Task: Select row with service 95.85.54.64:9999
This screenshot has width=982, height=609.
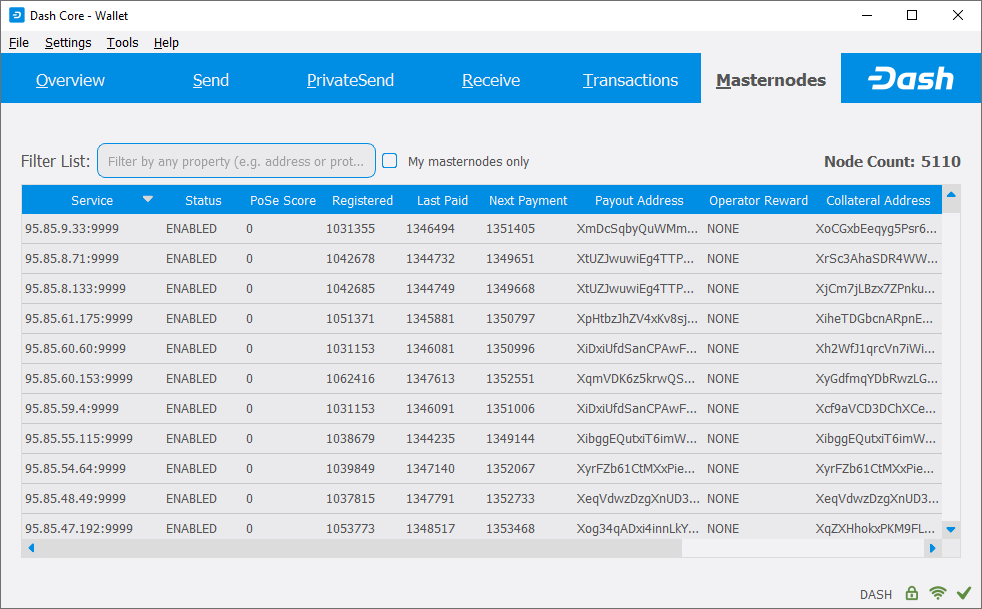Action: [482, 469]
